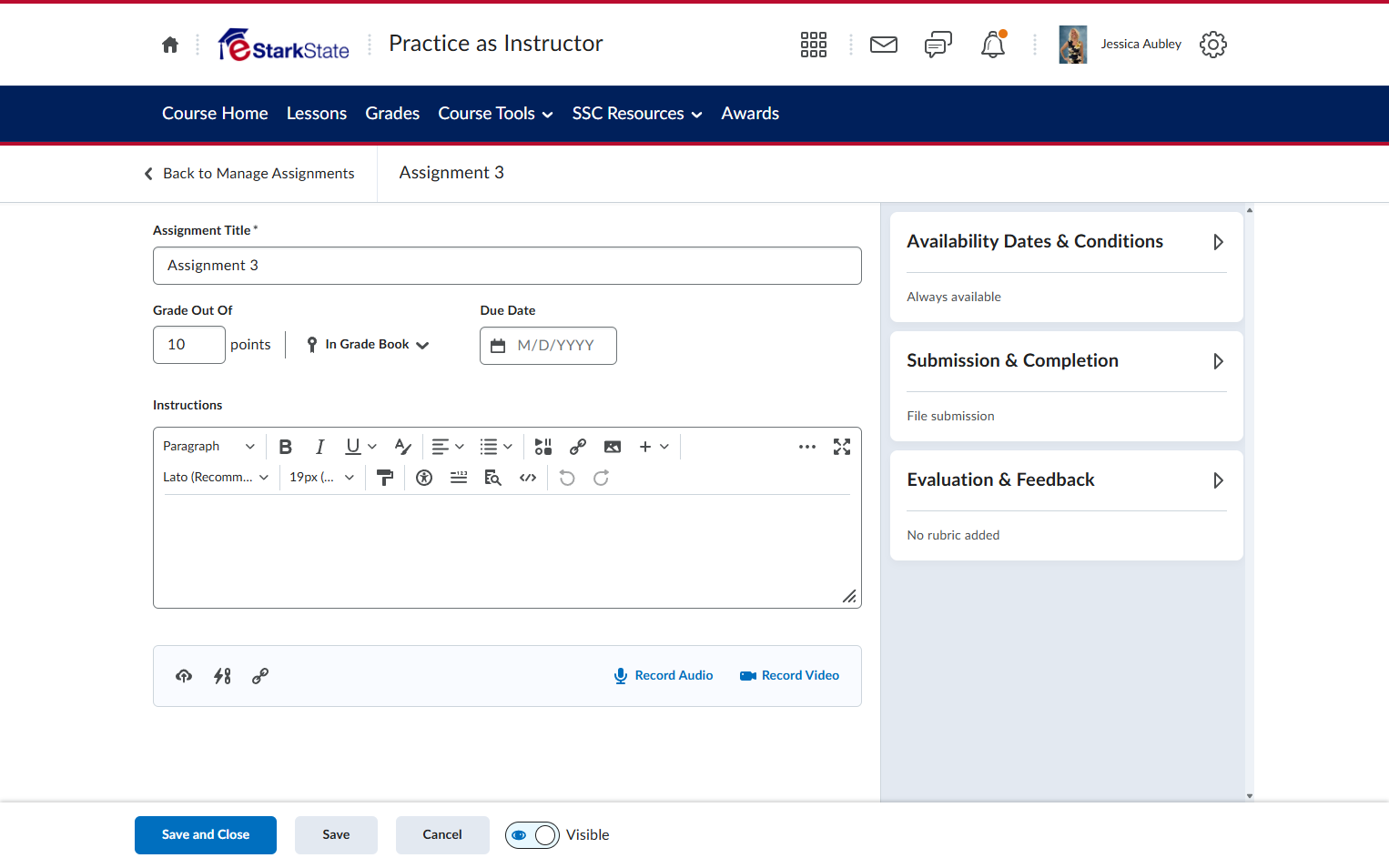
Task: Click inside the Instructions text area
Action: 507,550
